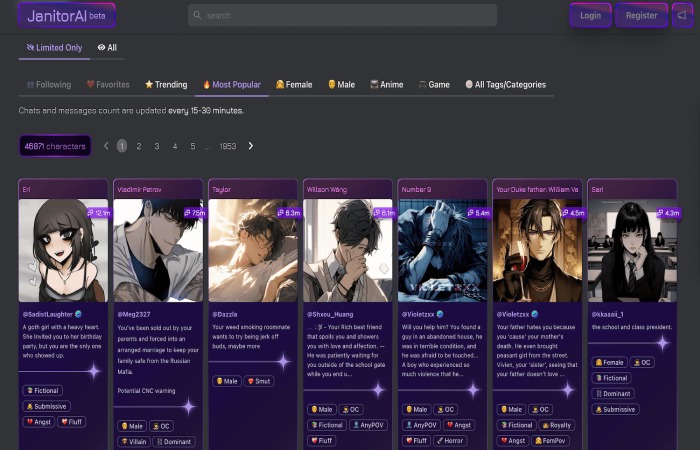This screenshot has width=700, height=450.
Task: Click the 8.3m chat count on Taylor
Action: click(289, 213)
